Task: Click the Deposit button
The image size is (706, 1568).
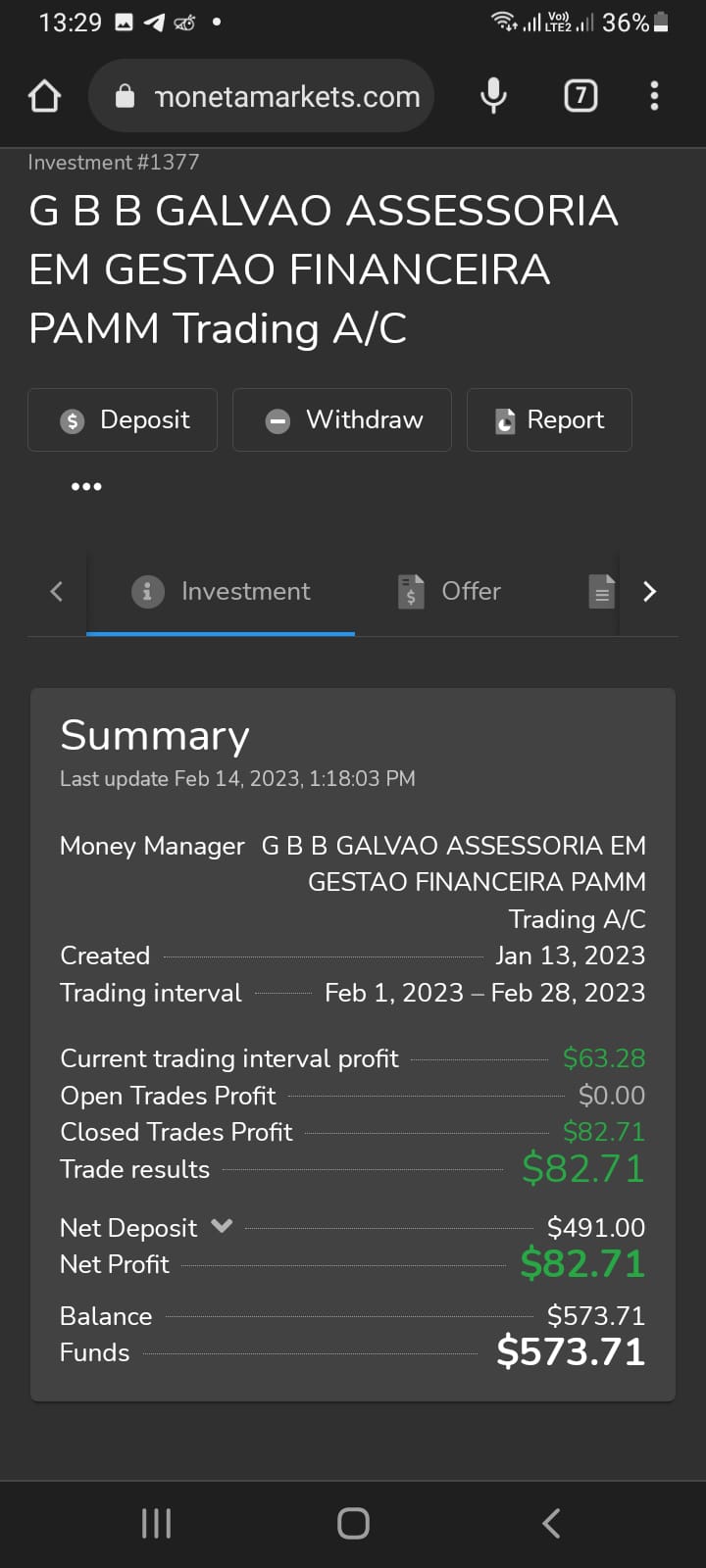Action: click(123, 419)
